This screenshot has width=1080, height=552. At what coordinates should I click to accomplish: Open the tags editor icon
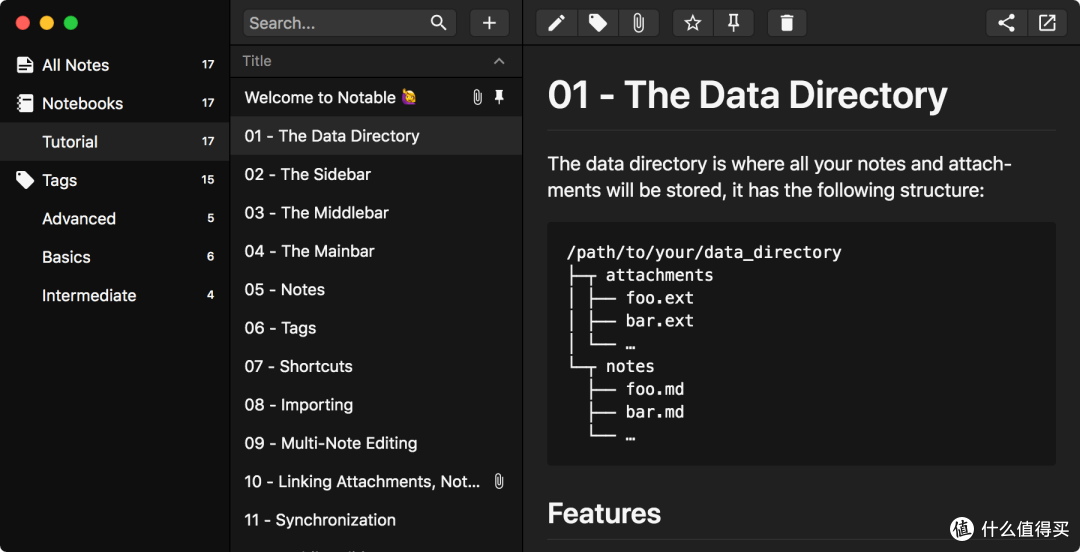tap(597, 23)
